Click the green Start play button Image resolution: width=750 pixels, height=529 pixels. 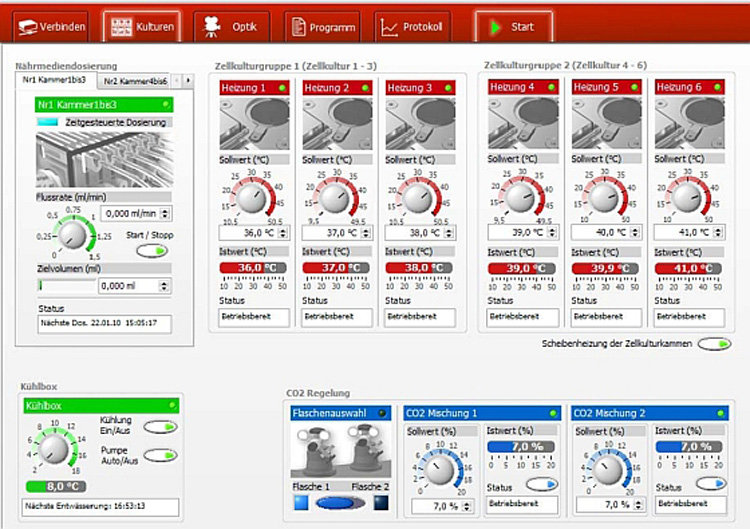pos(513,27)
